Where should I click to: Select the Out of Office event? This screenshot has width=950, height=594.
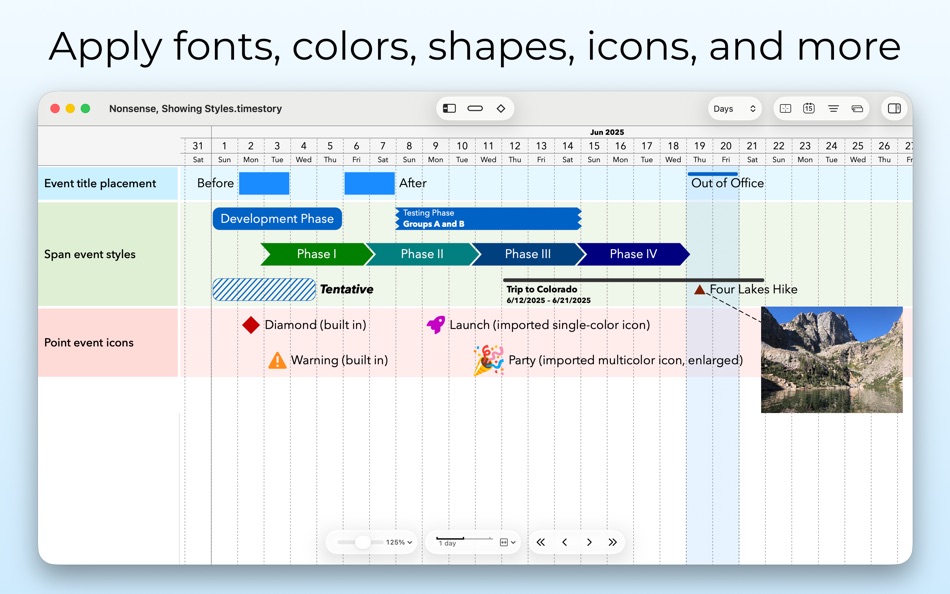(x=727, y=183)
